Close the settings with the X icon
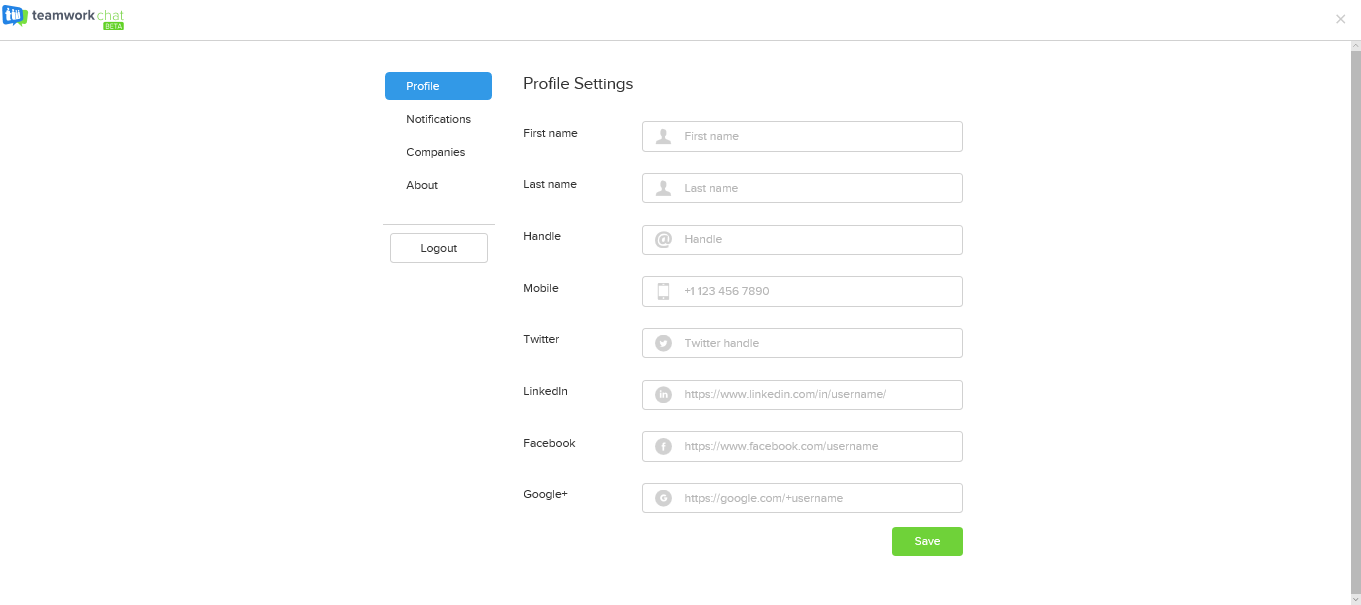The height and width of the screenshot is (605, 1361). (1341, 19)
